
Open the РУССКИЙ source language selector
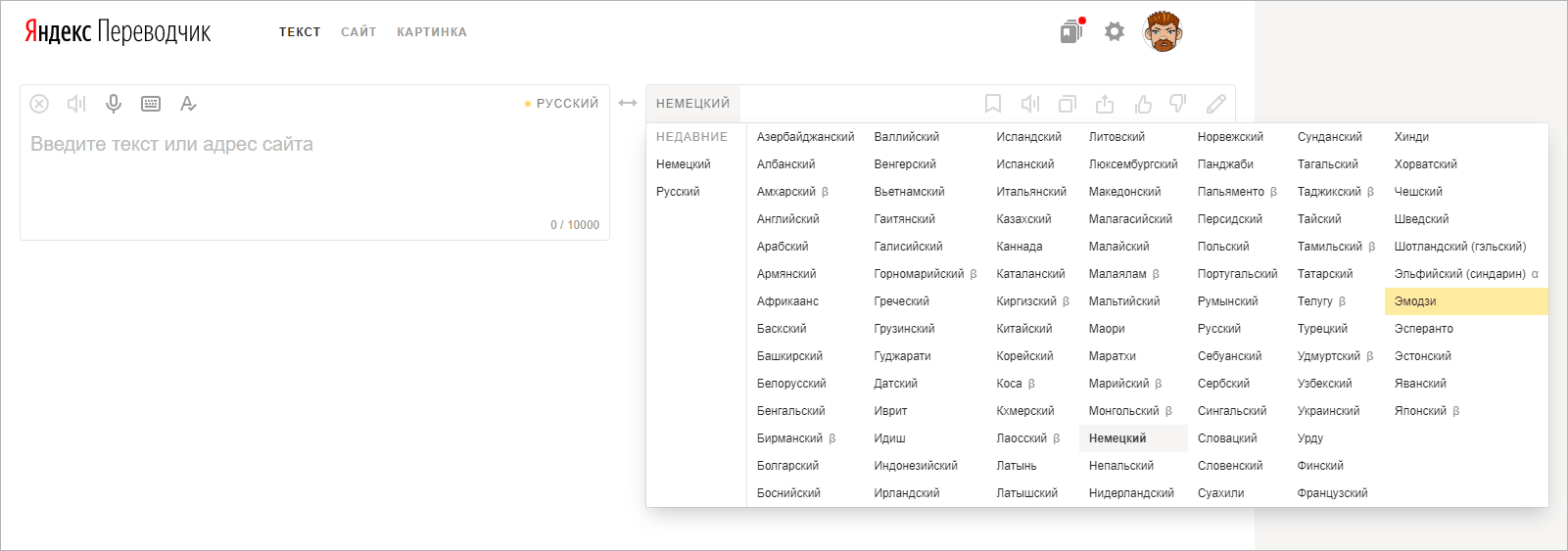pos(561,104)
